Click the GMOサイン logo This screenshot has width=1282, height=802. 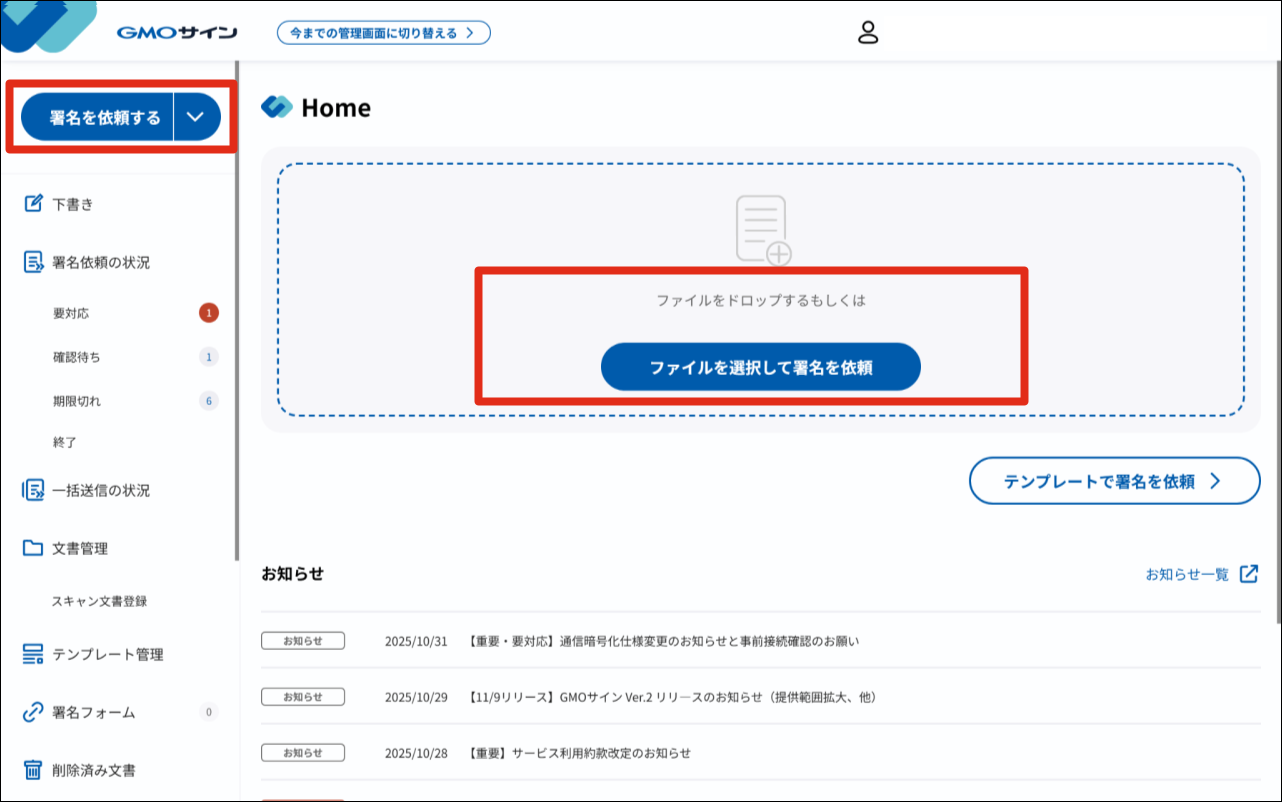click(x=176, y=30)
